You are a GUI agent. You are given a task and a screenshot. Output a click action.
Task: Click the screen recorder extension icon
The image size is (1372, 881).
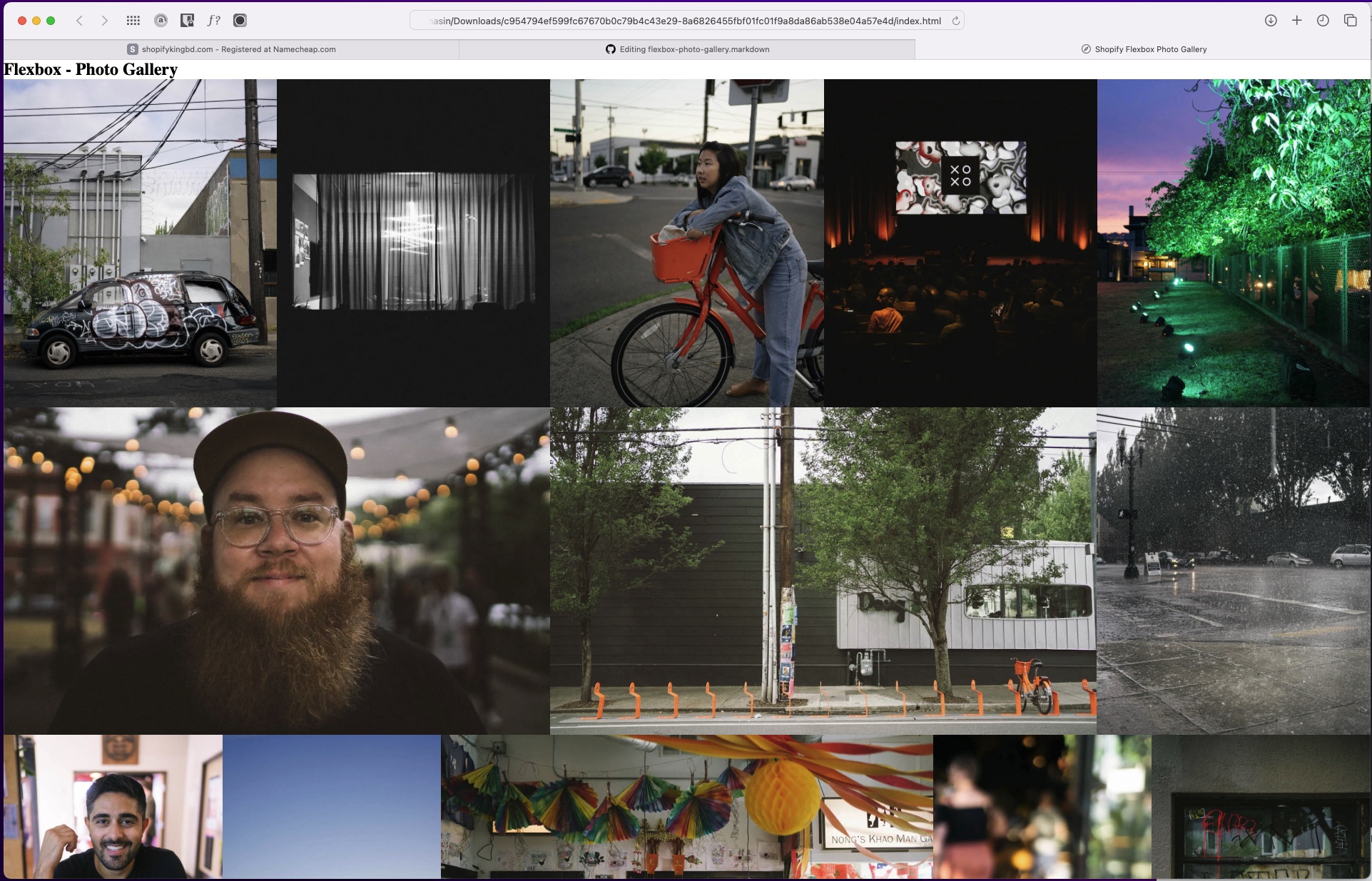pyautogui.click(x=240, y=21)
